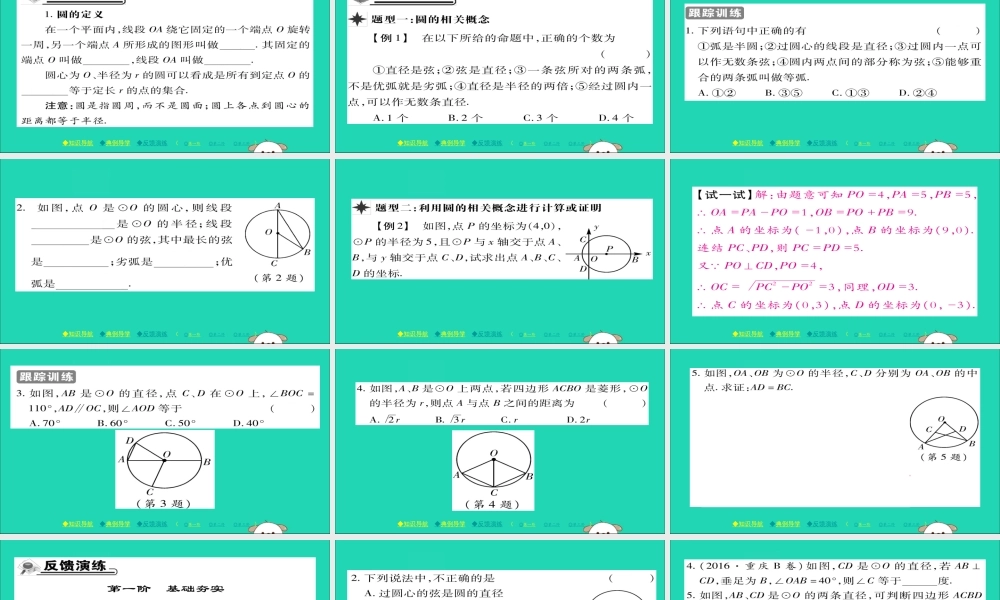Click 反馈演练 link on the 例1 slide
Screen dimensions: 1000x600
tap(487, 143)
